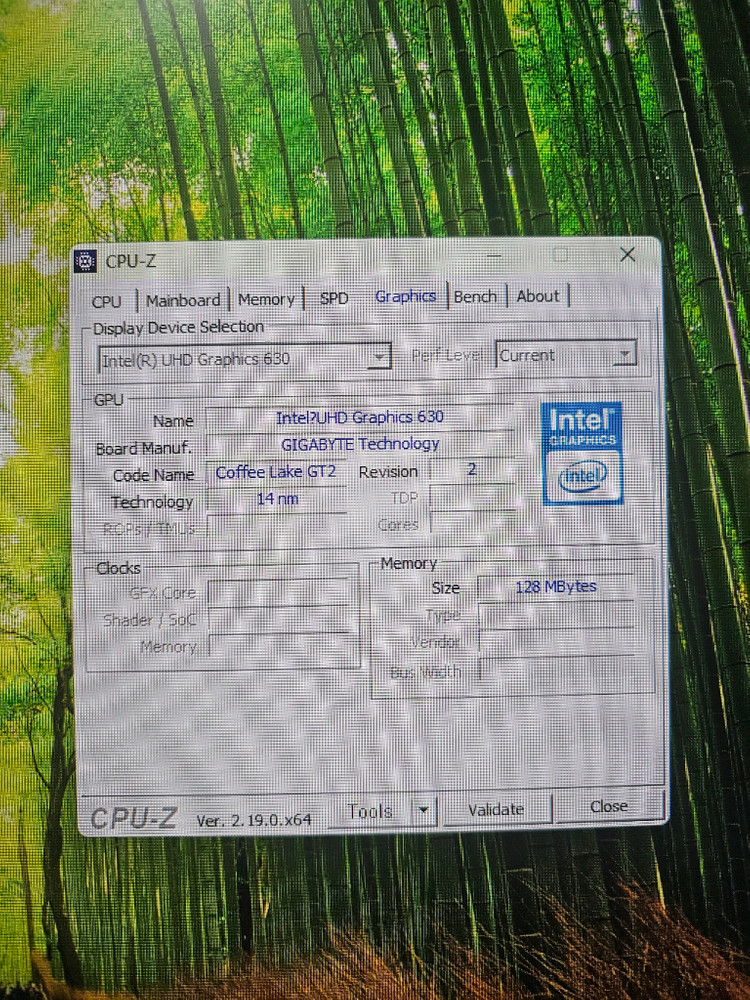
Task: Click the Validate button
Action: coord(496,809)
